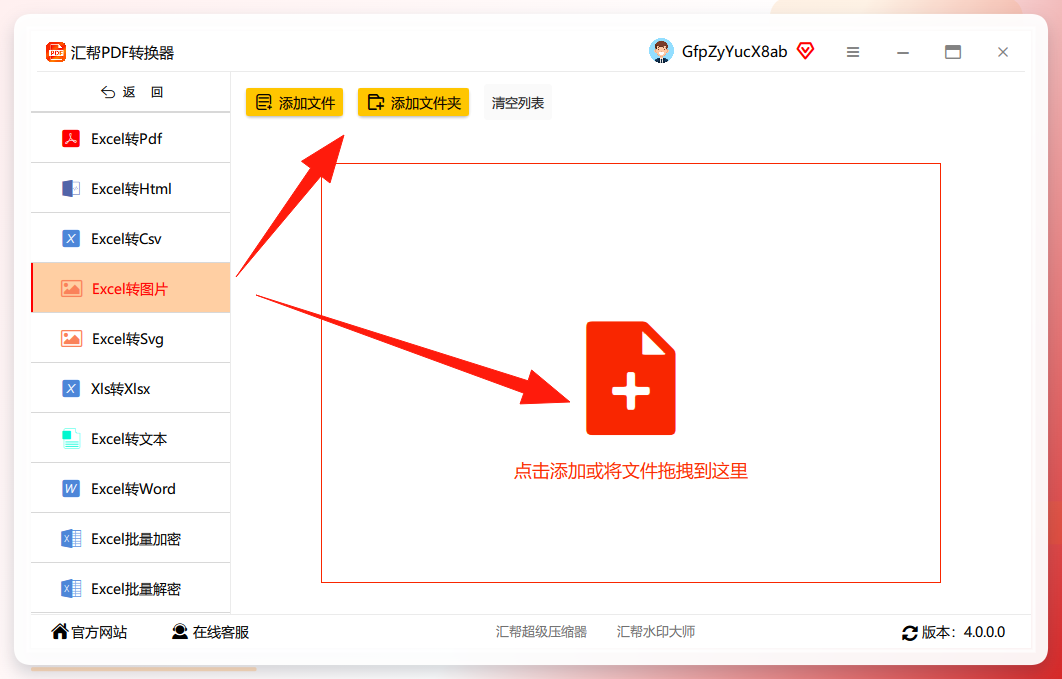Open Excel批量解密 option
Screen dimensions: 1062x679
[x=131, y=588]
